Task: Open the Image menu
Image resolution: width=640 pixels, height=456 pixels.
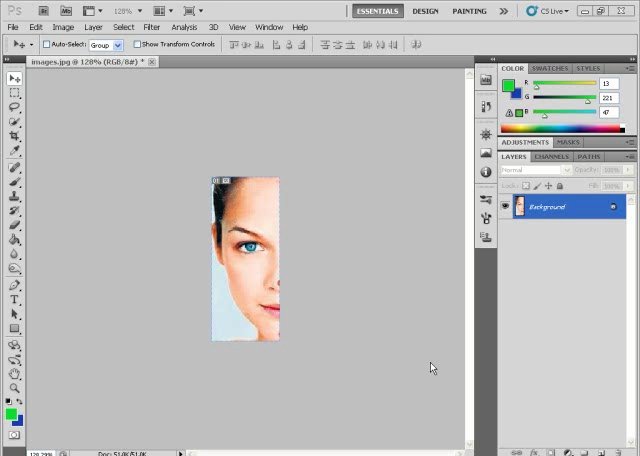Action: pyautogui.click(x=63, y=27)
